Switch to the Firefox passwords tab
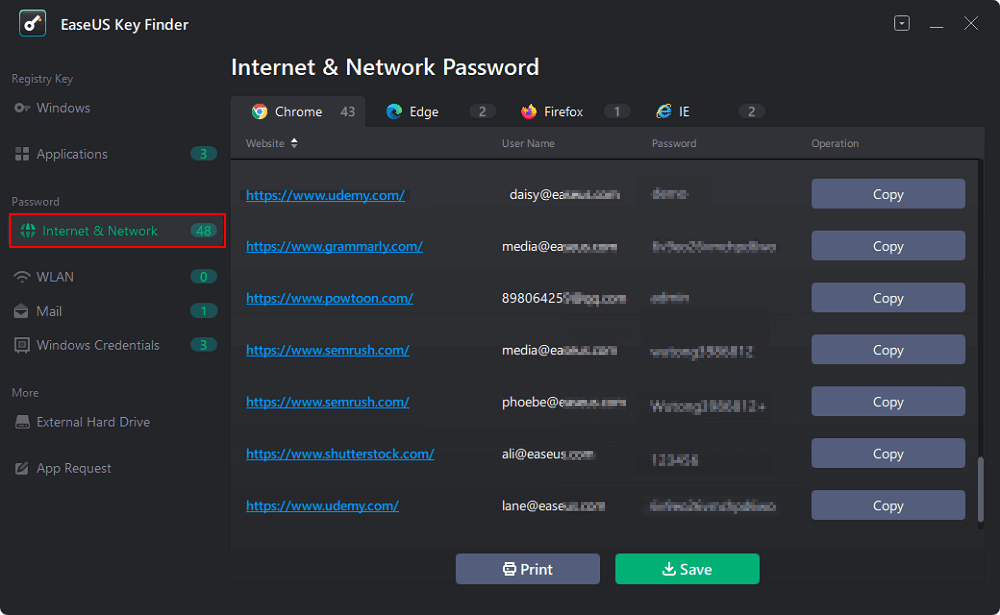Screen dimensions: 1000x615 pyautogui.click(x=563, y=112)
